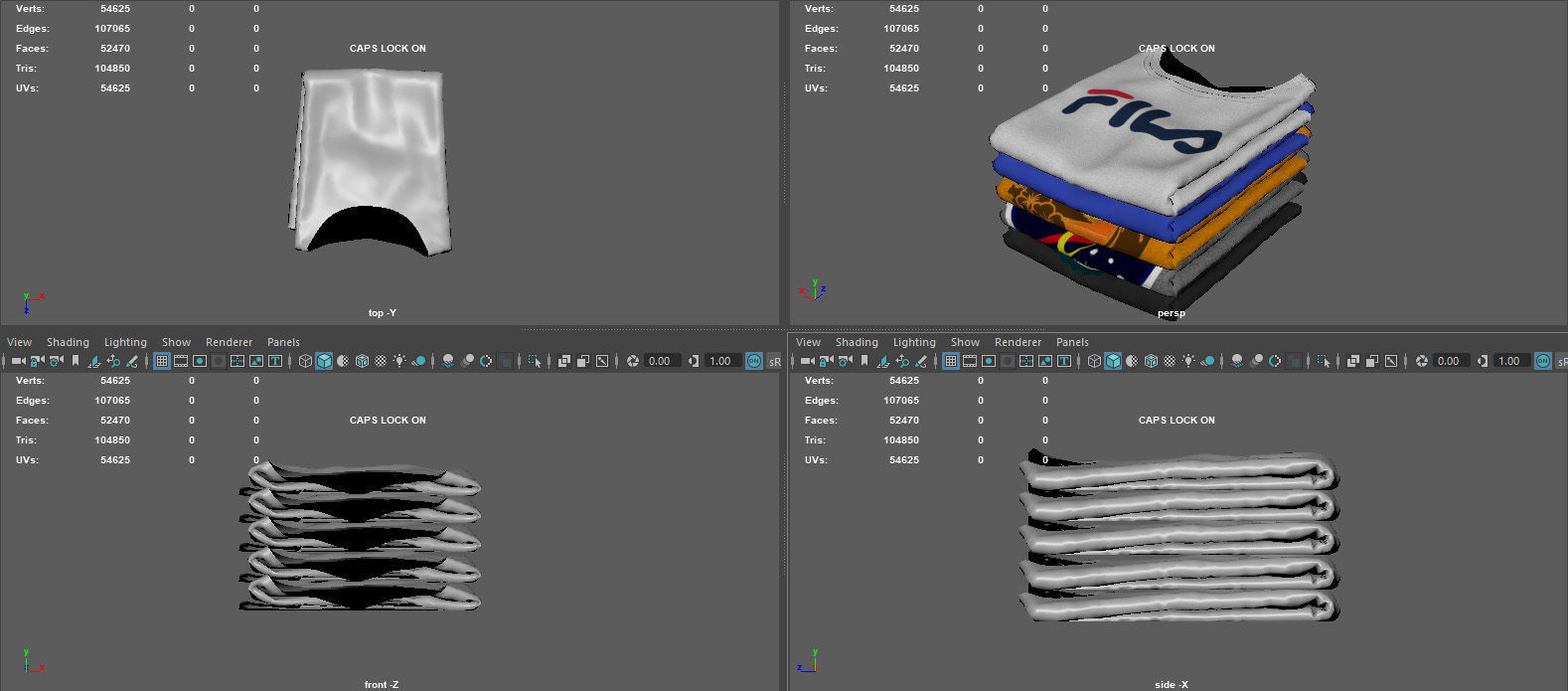Toggle view transform ON button in front view toolbar

point(754,361)
